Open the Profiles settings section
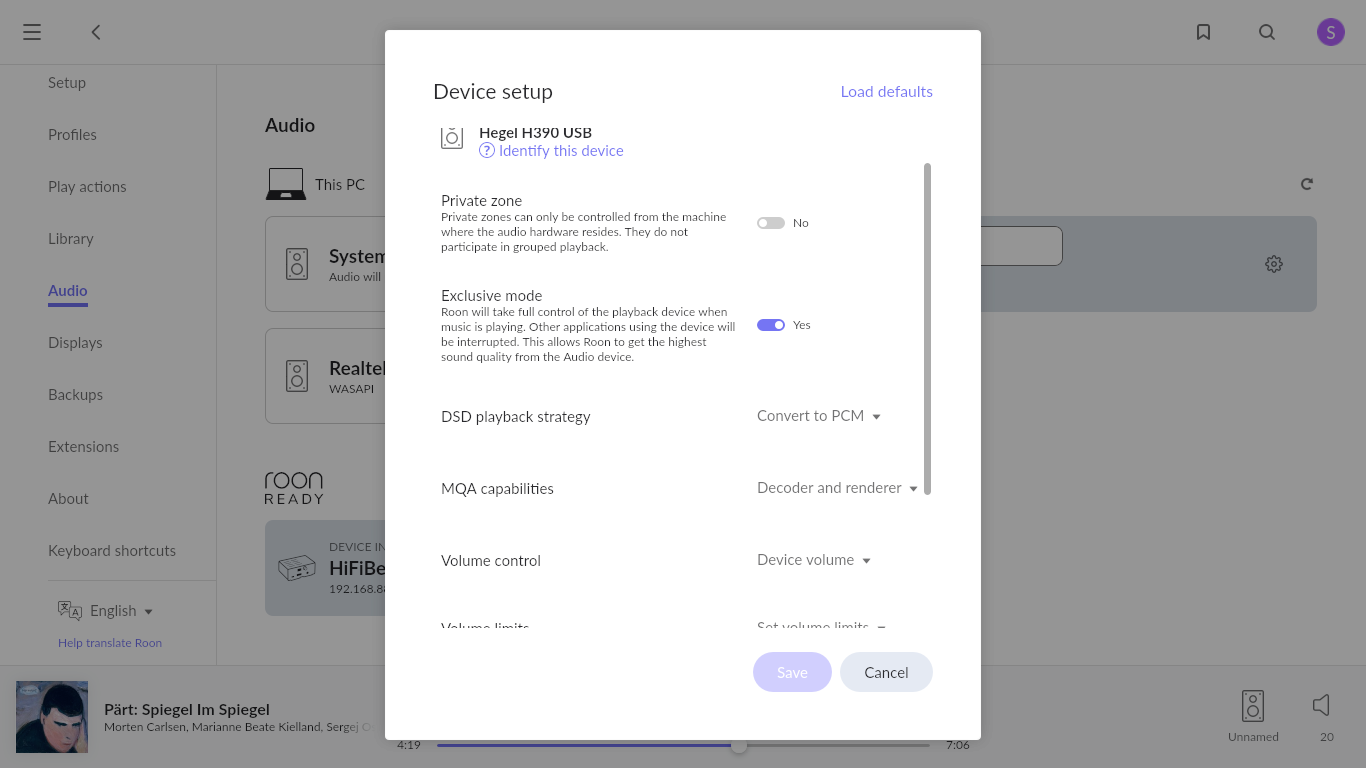Viewport: 1366px width, 768px height. coord(72,135)
